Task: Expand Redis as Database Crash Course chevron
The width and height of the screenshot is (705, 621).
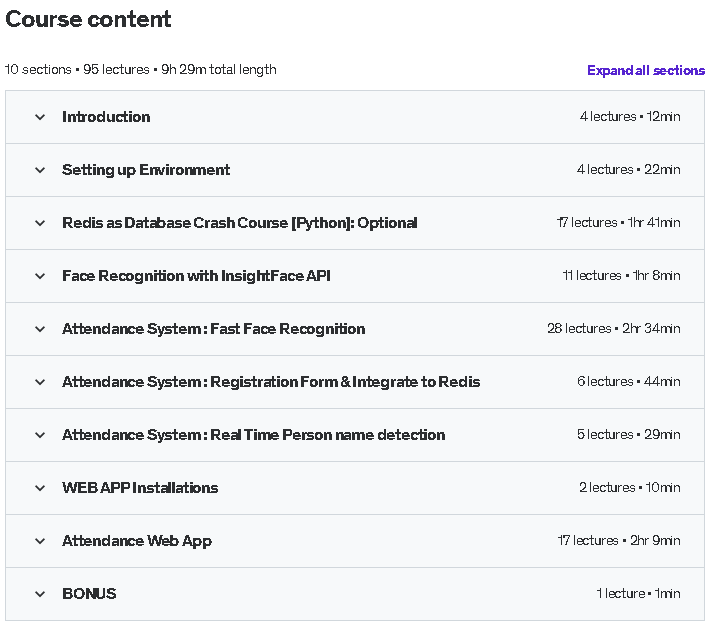Action: point(40,223)
